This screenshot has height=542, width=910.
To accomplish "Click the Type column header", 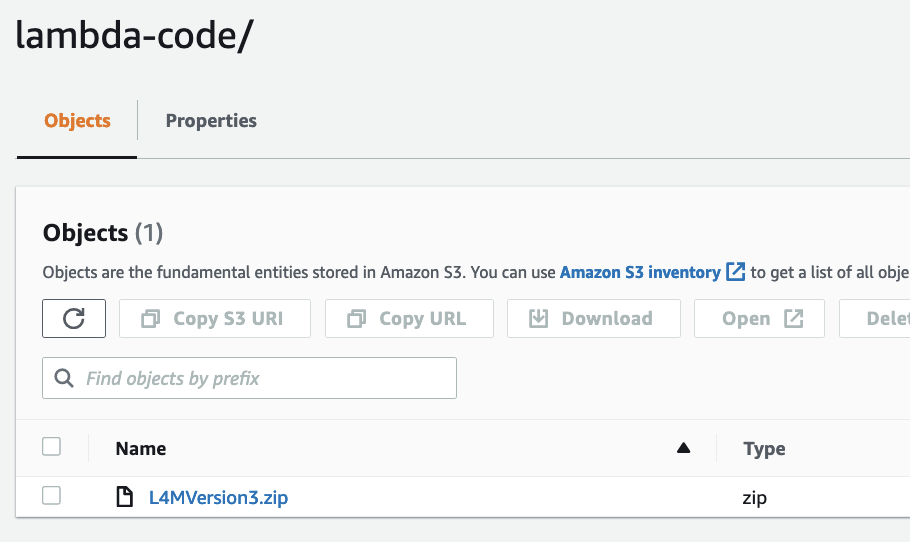I will click(764, 449).
